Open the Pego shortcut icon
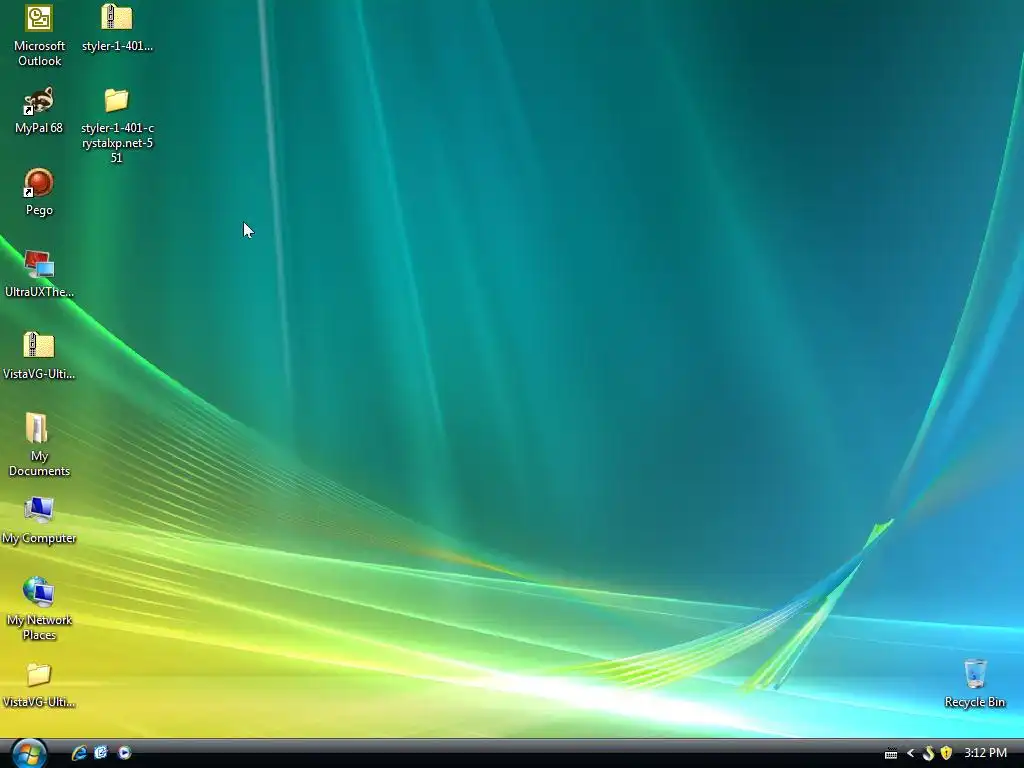 tap(39, 183)
